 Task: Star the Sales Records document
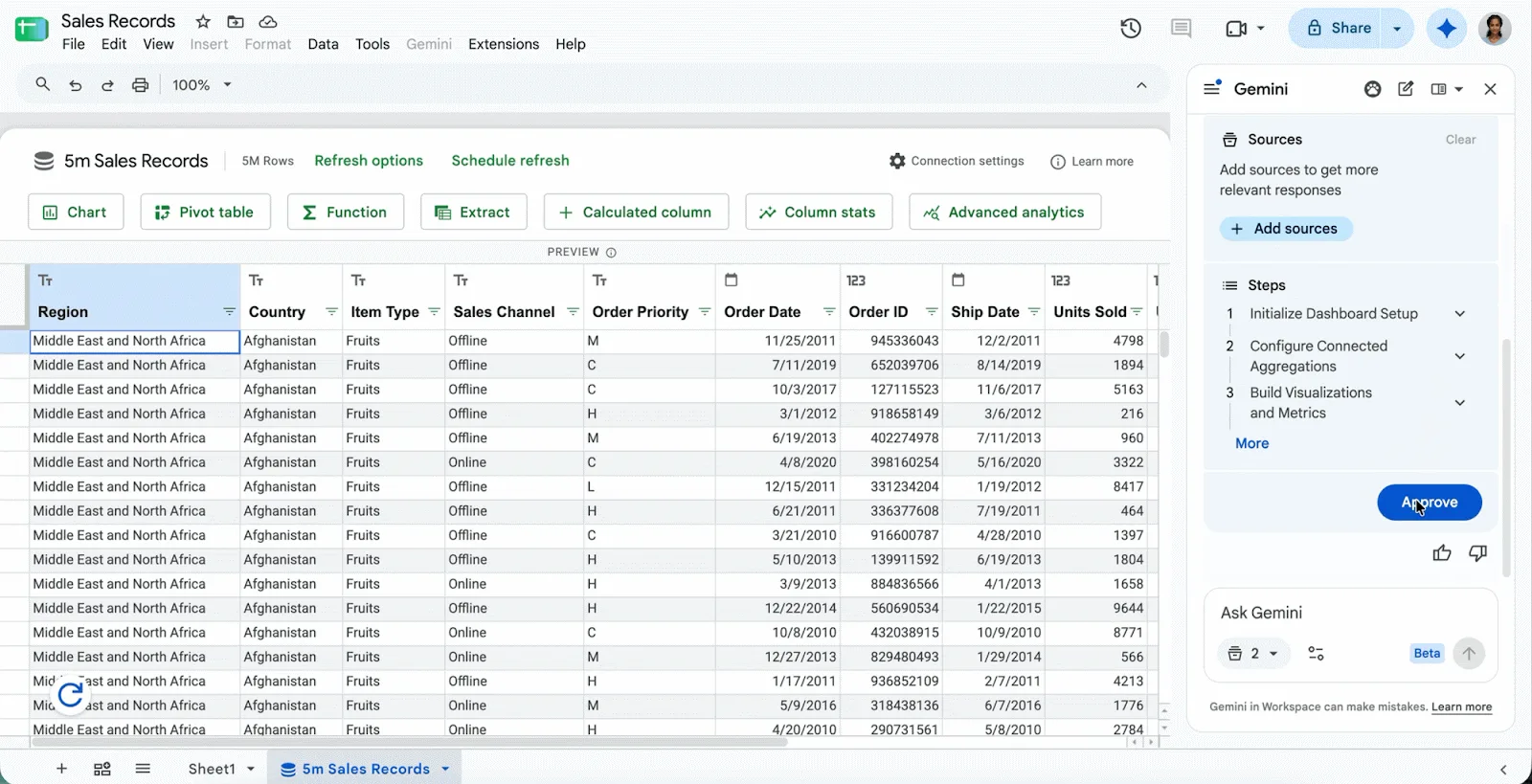click(203, 21)
